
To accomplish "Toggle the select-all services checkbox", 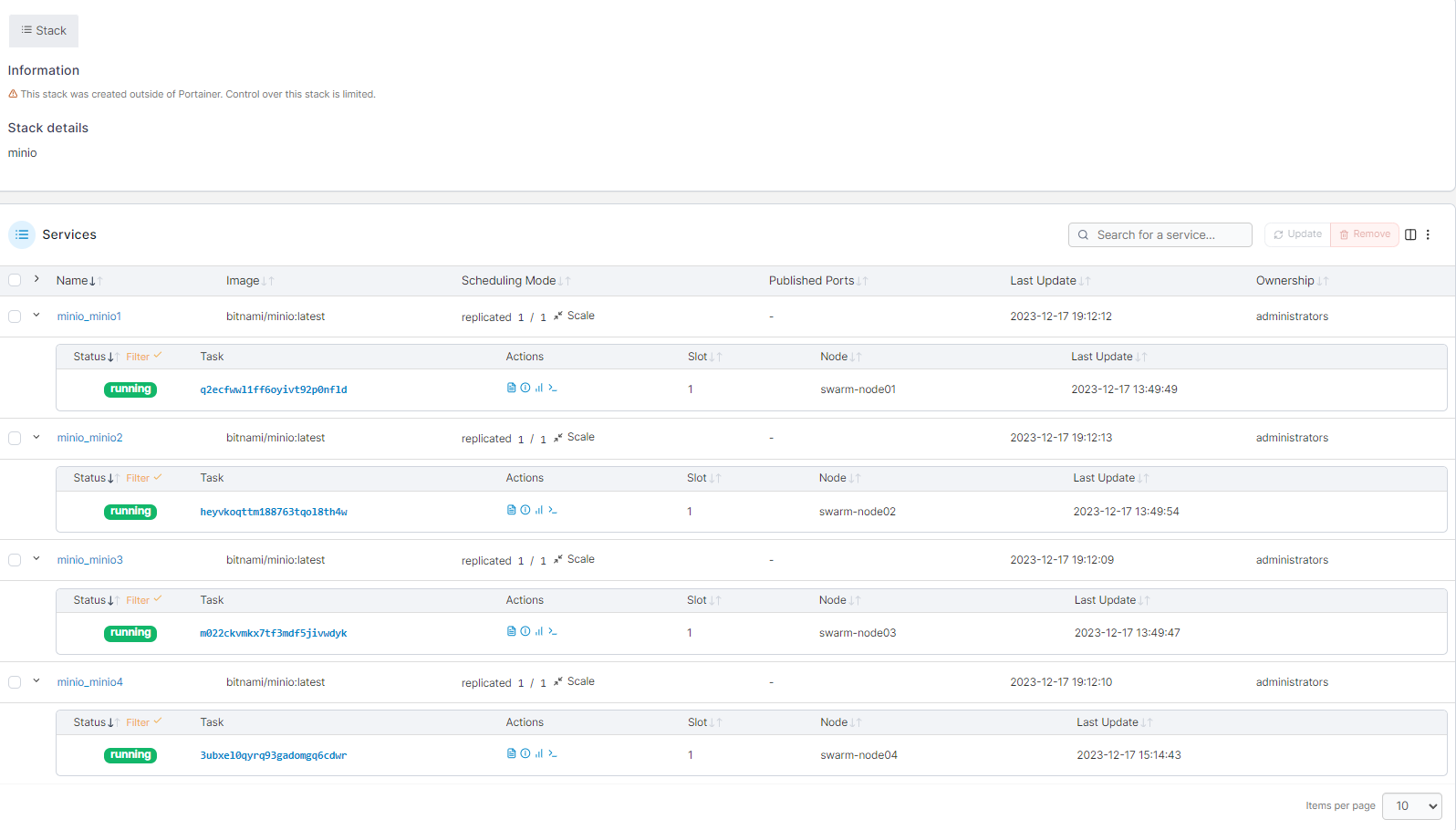I will click(15, 280).
